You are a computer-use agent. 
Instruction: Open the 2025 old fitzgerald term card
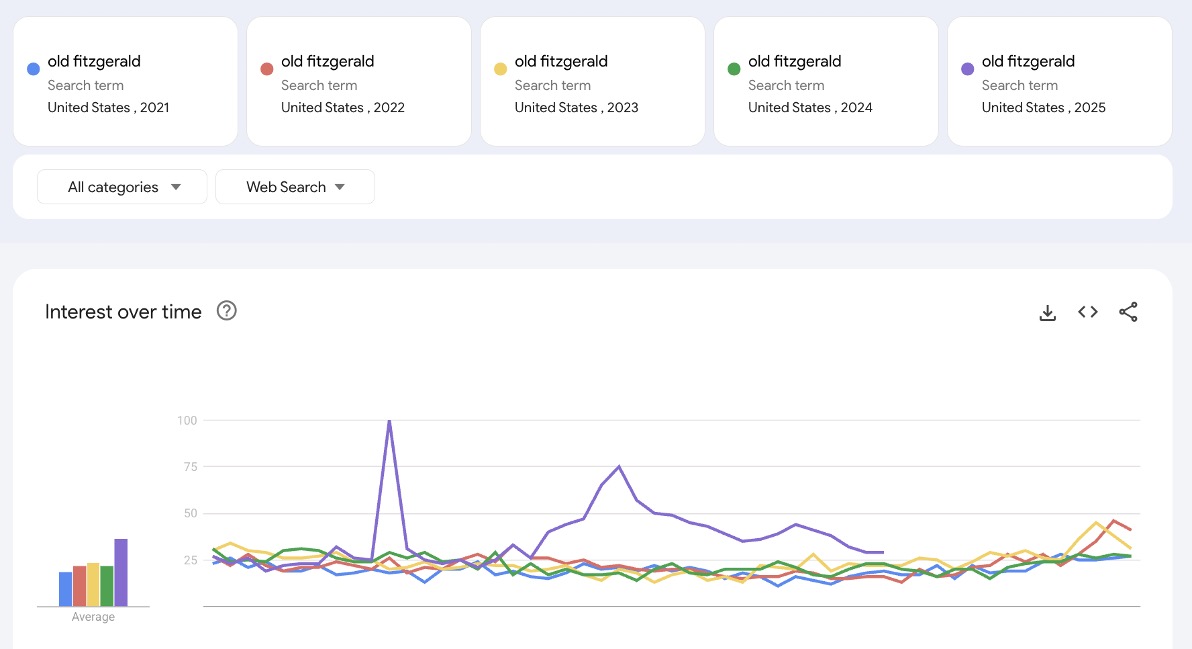click(1059, 82)
